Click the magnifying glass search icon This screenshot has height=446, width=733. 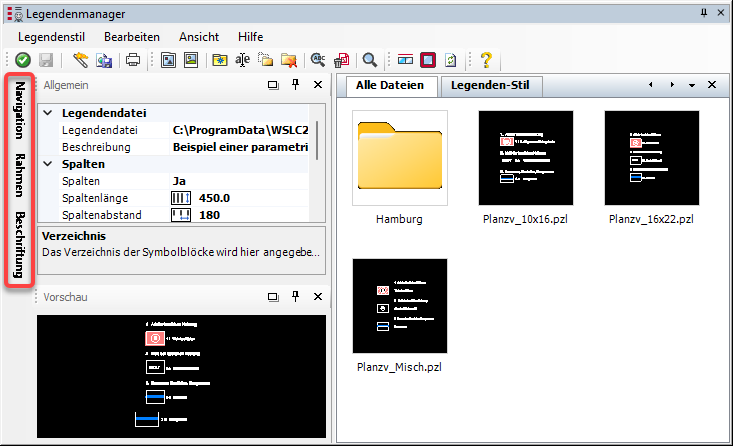tap(370, 60)
